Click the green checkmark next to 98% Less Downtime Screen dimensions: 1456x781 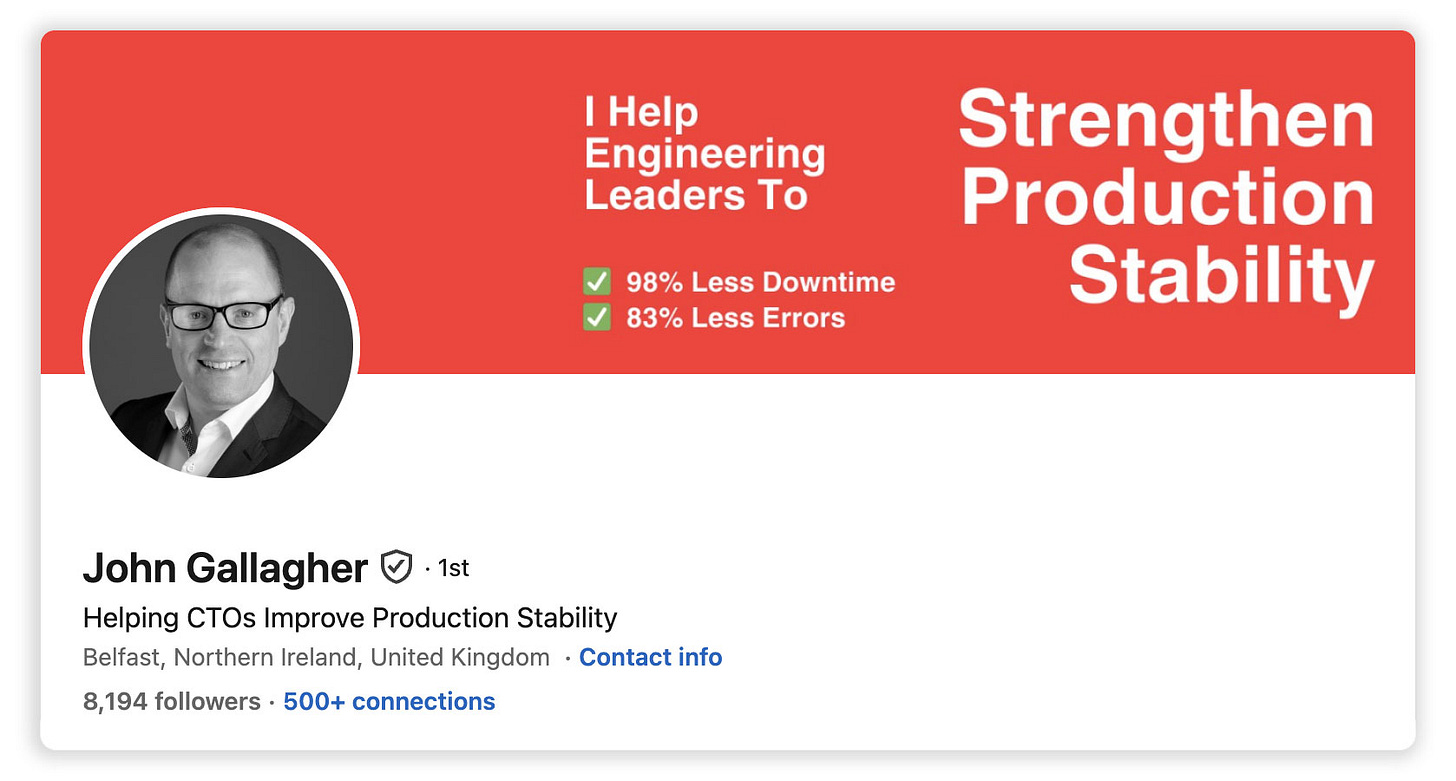click(x=597, y=282)
